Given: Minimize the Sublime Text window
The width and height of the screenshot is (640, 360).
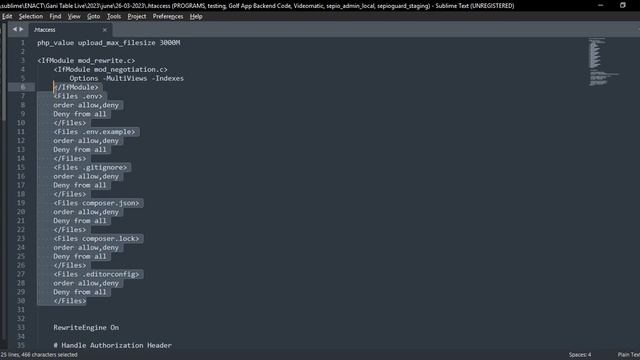Looking at the screenshot, I should (600, 5).
